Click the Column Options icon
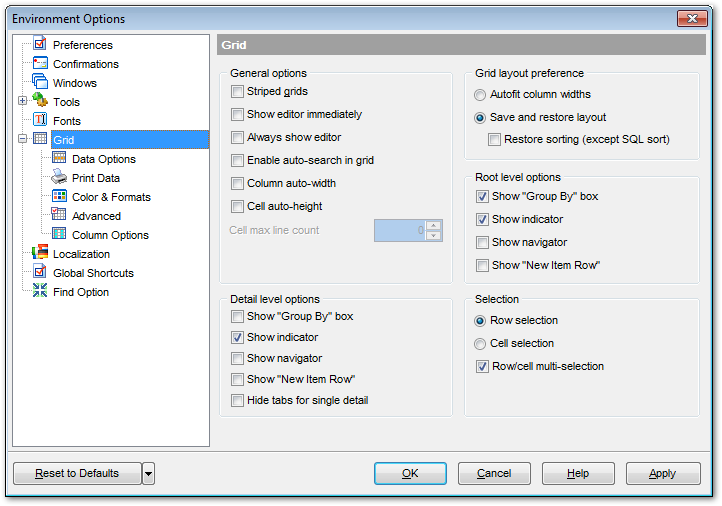The width and height of the screenshot is (722, 506). [x=59, y=234]
